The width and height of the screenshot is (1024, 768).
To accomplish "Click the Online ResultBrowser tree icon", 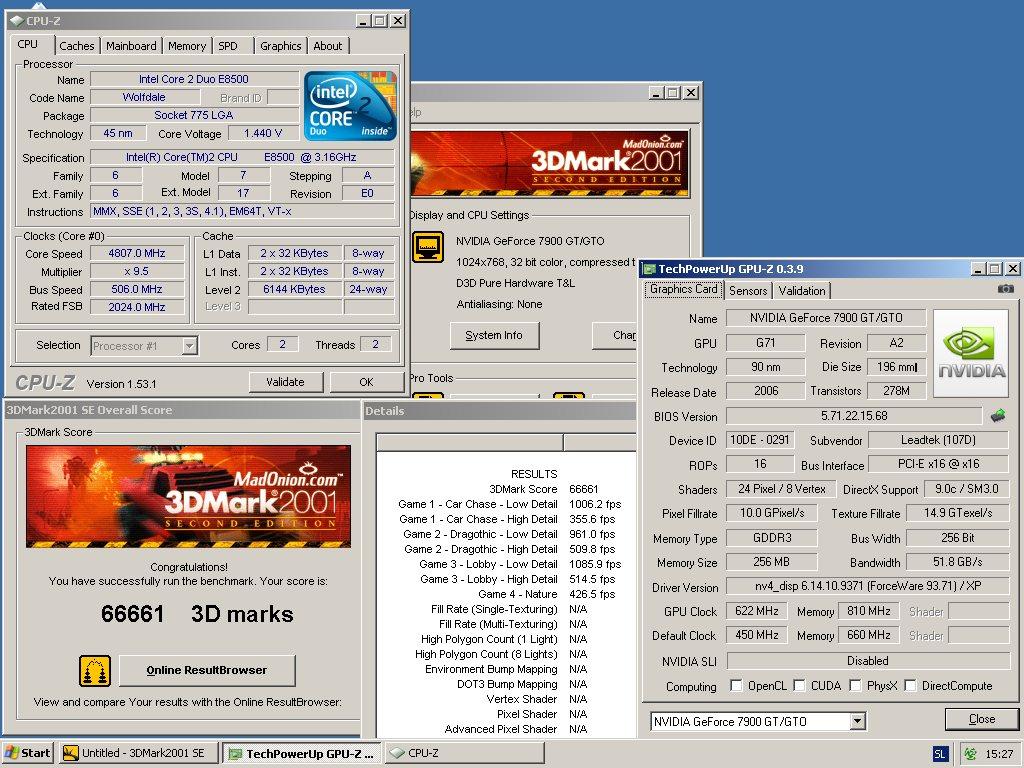I will 95,671.
